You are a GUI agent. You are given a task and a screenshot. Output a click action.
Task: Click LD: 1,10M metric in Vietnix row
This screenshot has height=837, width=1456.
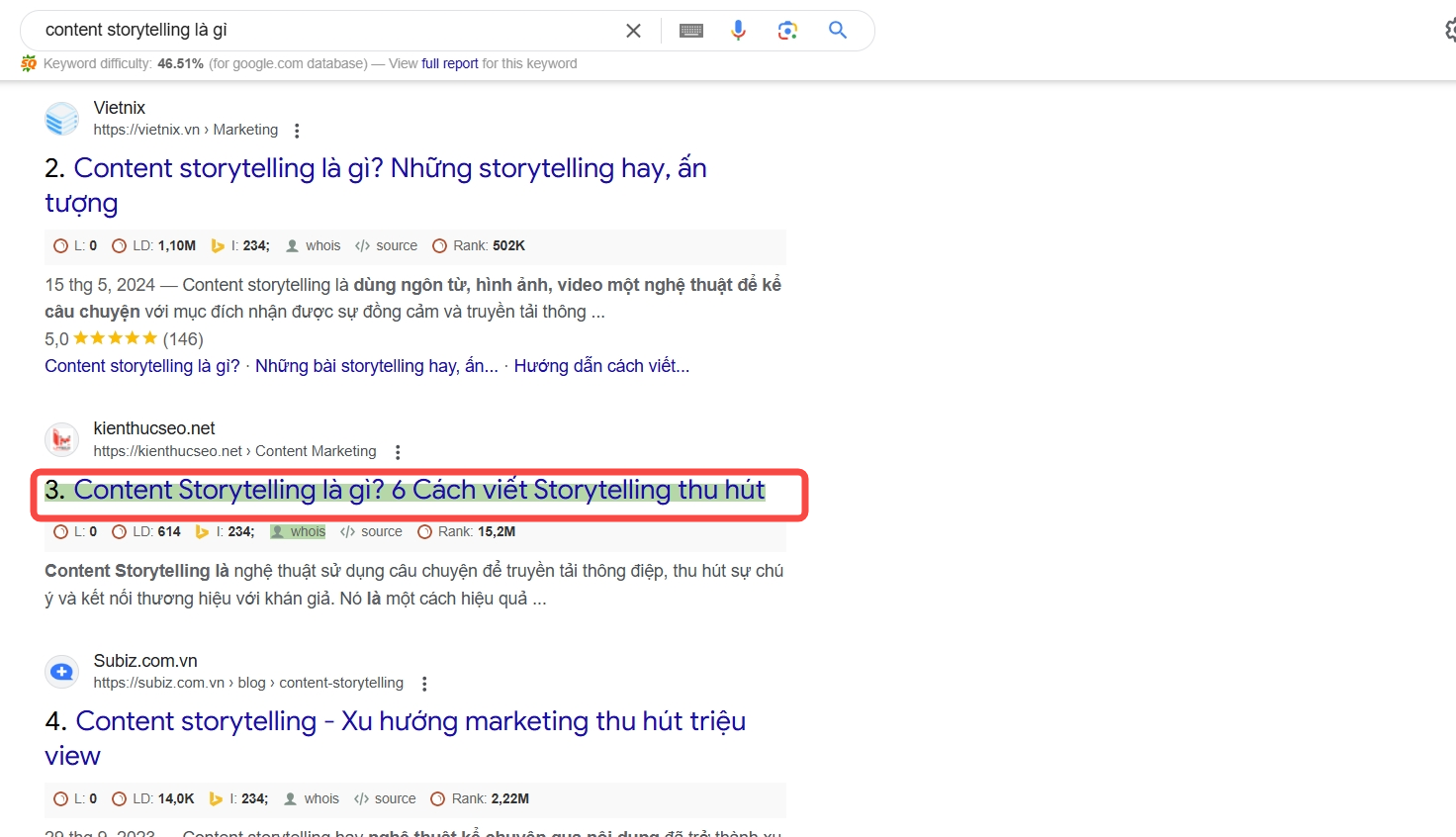[153, 245]
